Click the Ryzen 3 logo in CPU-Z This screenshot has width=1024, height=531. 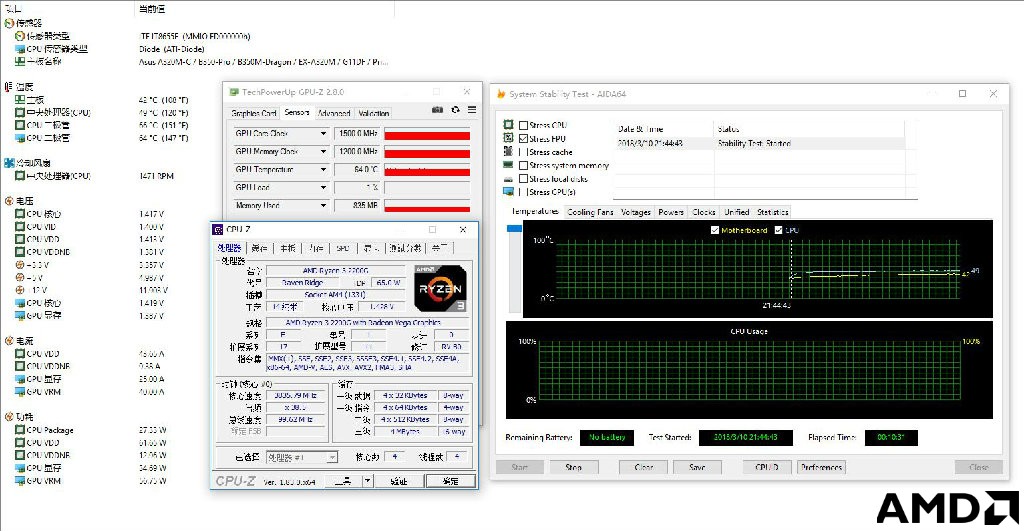click(440, 288)
